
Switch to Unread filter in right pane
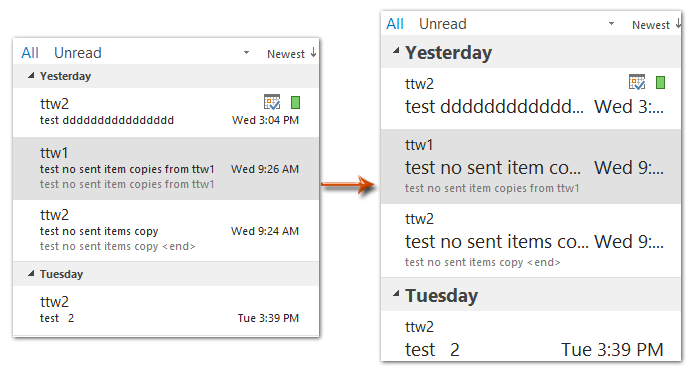click(443, 24)
